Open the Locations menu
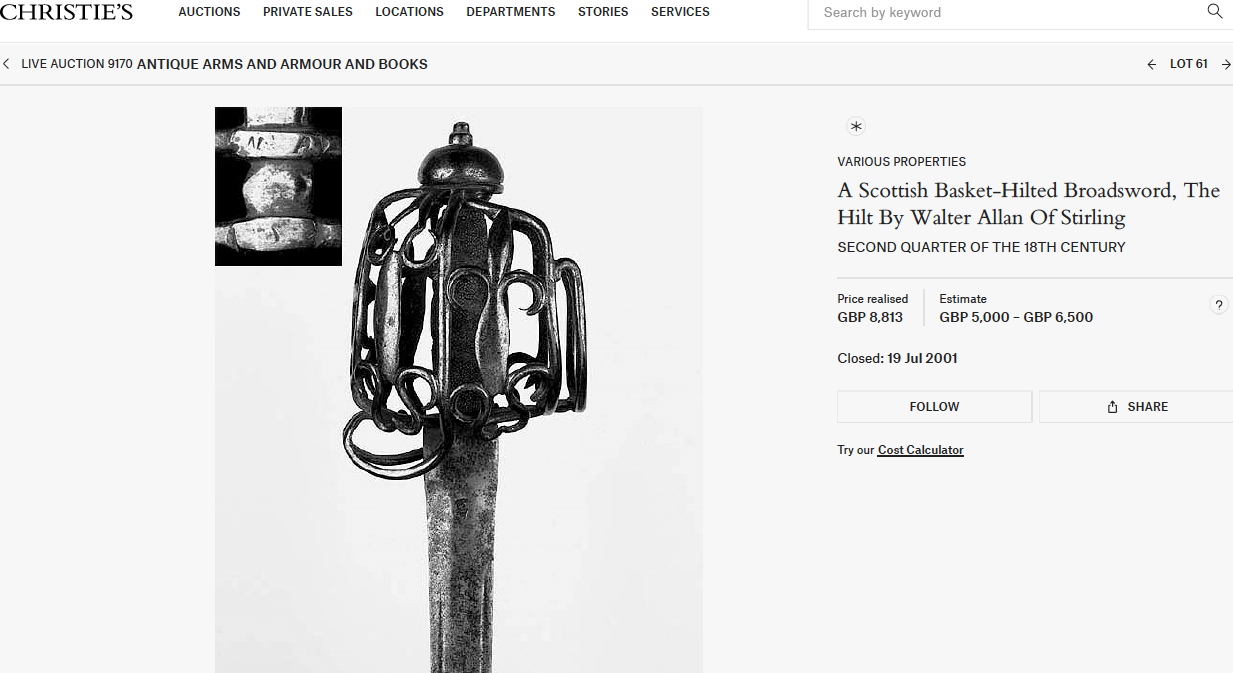This screenshot has width=1233, height=673. 409,12
